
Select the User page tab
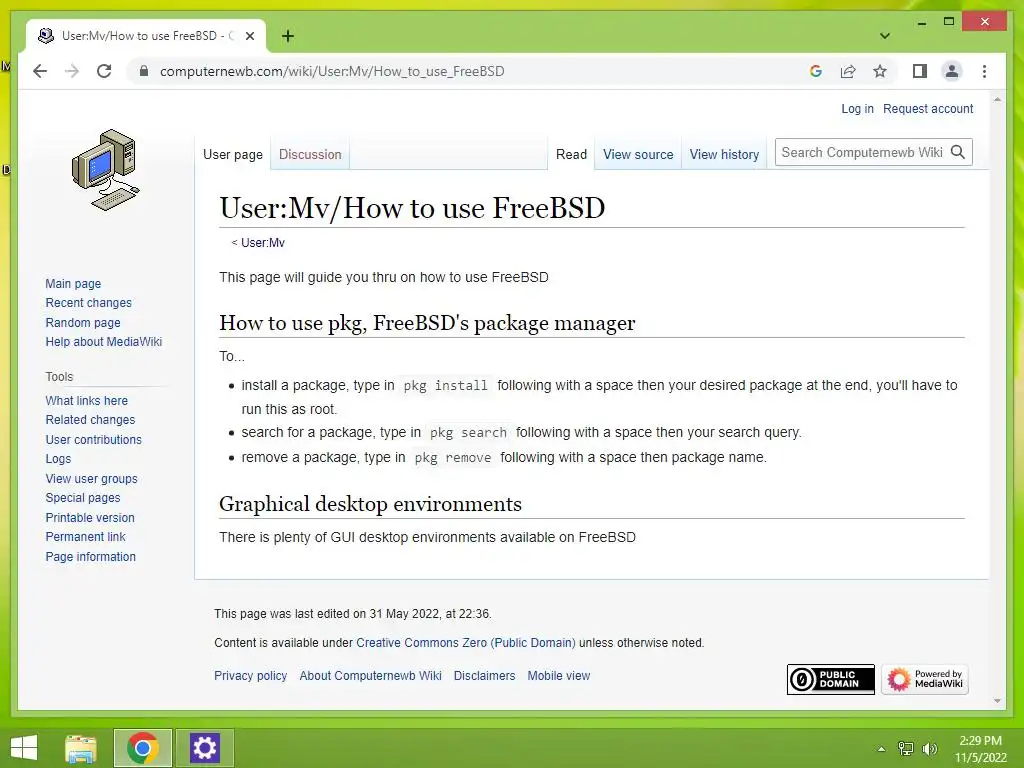tap(232, 155)
